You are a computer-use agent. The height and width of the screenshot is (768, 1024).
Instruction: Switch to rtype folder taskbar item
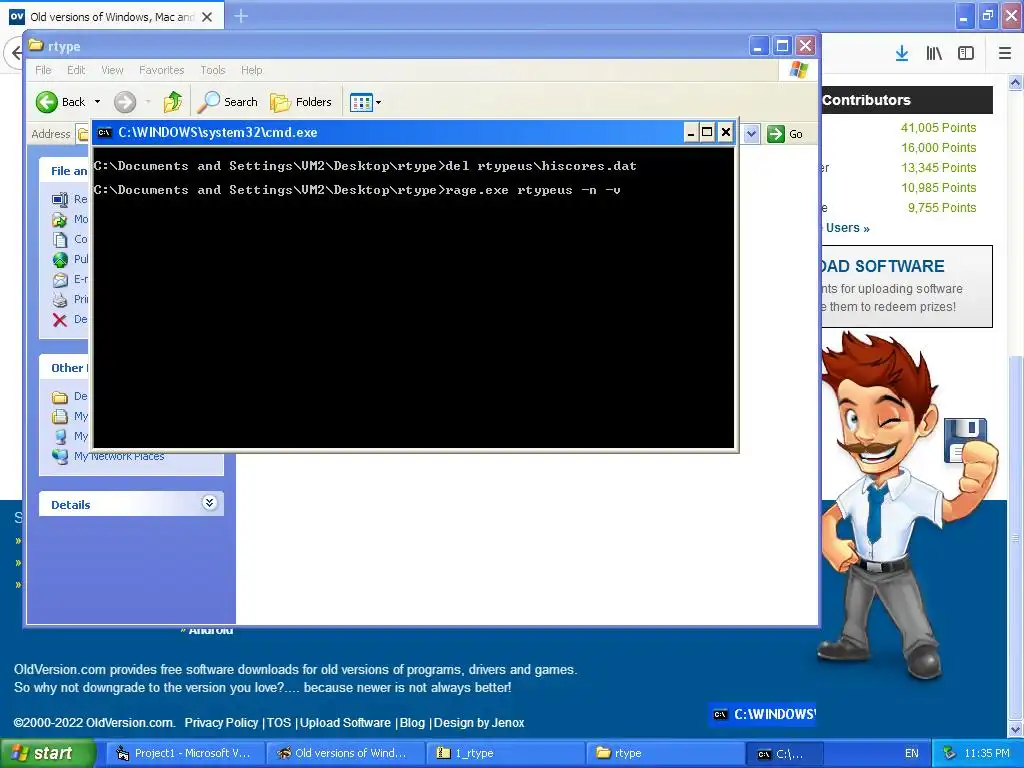pos(665,754)
